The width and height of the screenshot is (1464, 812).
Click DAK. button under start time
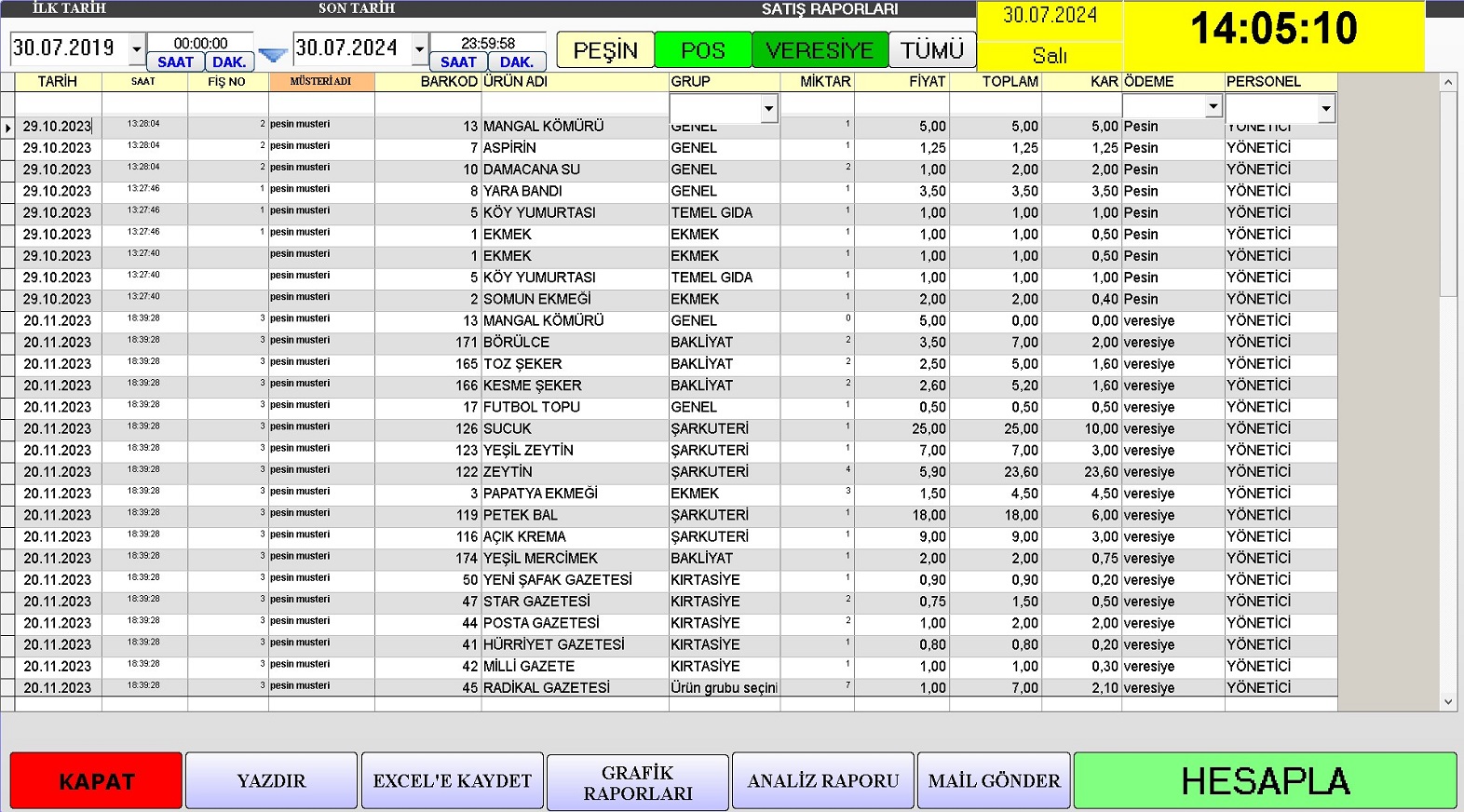pyautogui.click(x=229, y=62)
